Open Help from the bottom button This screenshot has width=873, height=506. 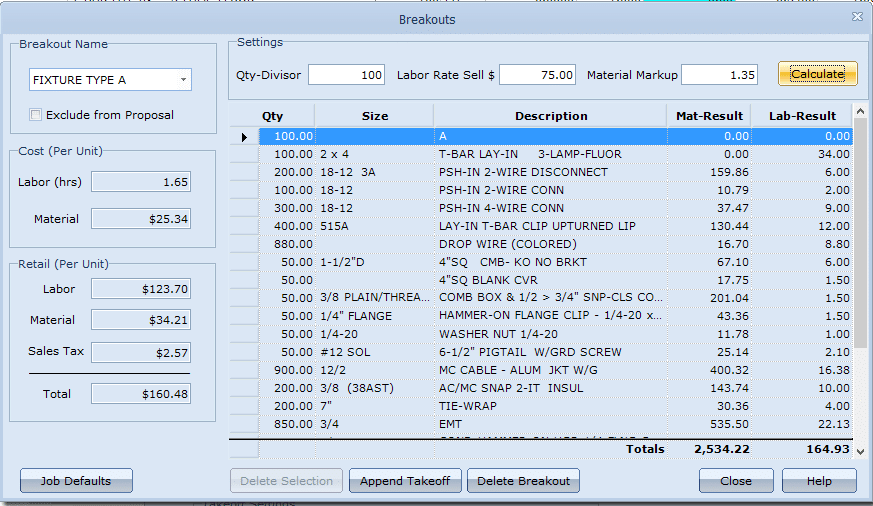(819, 481)
